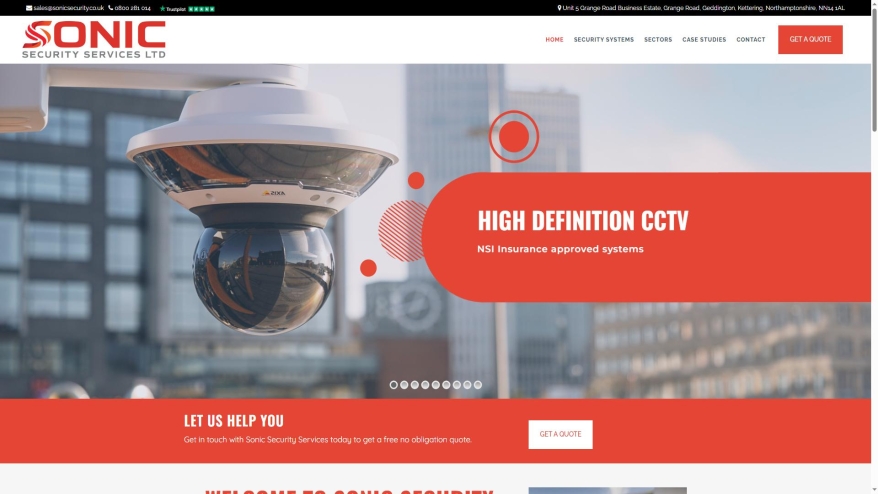Call the 0800 281 014 phone number link
Viewport: 878px width, 494px height.
tap(133, 8)
